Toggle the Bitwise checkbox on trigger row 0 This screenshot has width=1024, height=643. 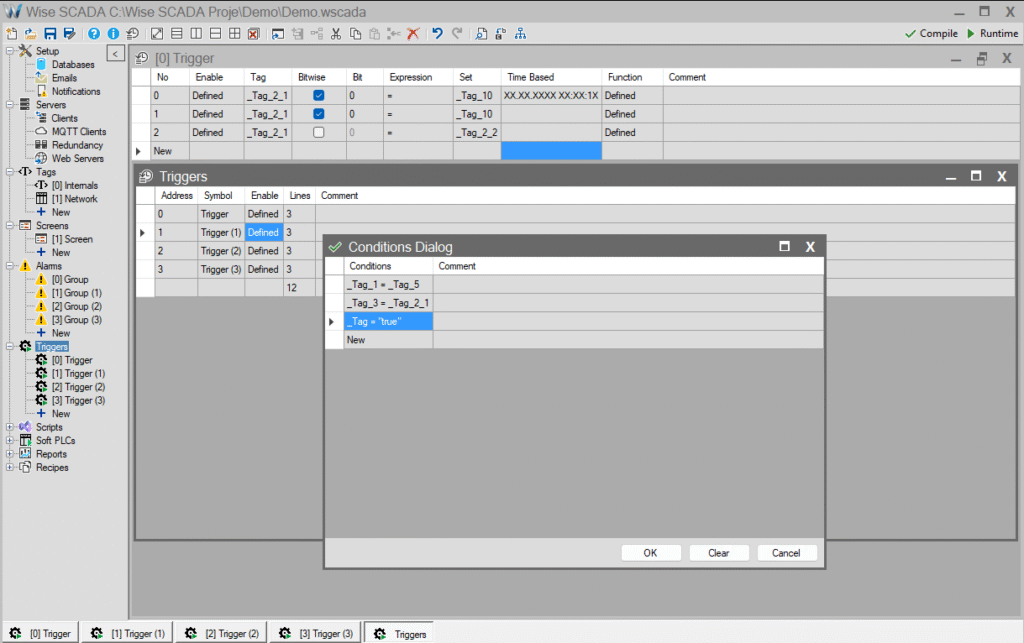pyautogui.click(x=318, y=95)
